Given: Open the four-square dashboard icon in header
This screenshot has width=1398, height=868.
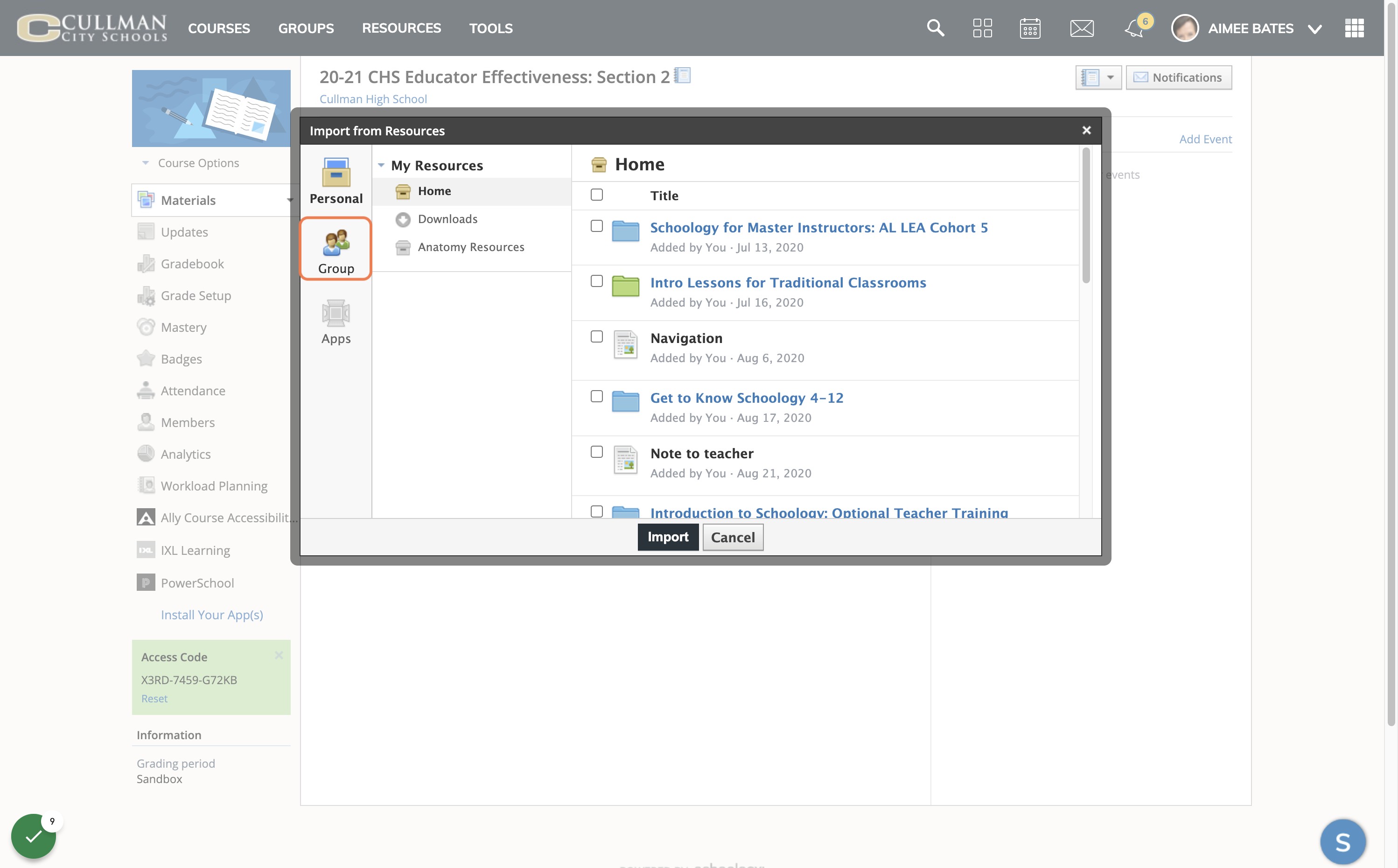Looking at the screenshot, I should pyautogui.click(x=983, y=28).
